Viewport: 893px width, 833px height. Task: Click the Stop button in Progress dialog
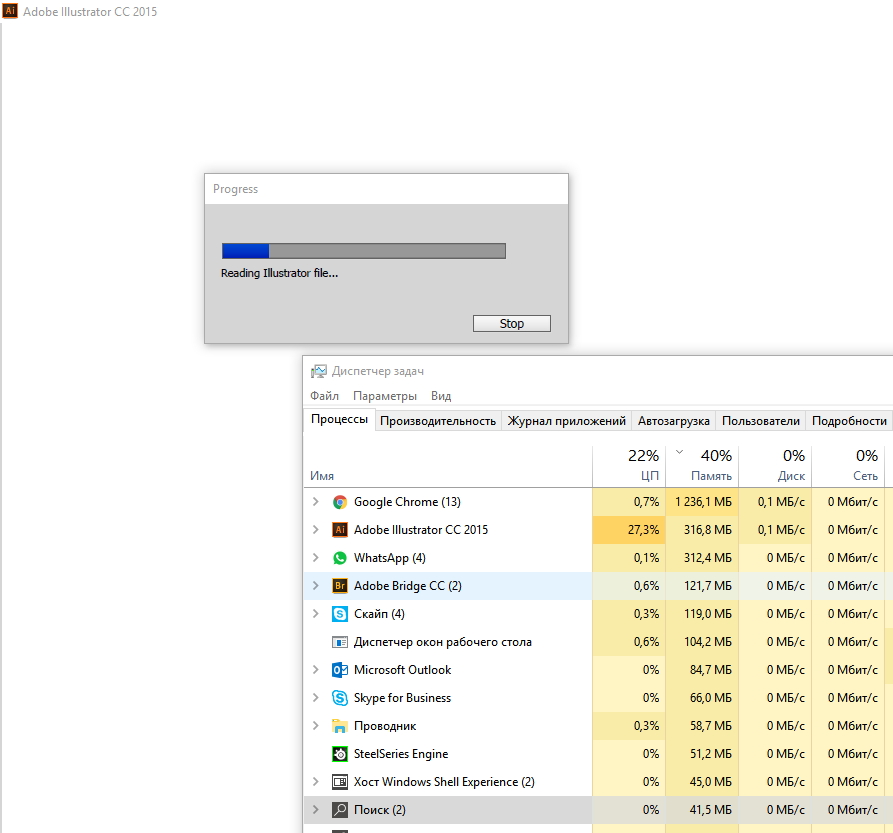click(x=511, y=323)
